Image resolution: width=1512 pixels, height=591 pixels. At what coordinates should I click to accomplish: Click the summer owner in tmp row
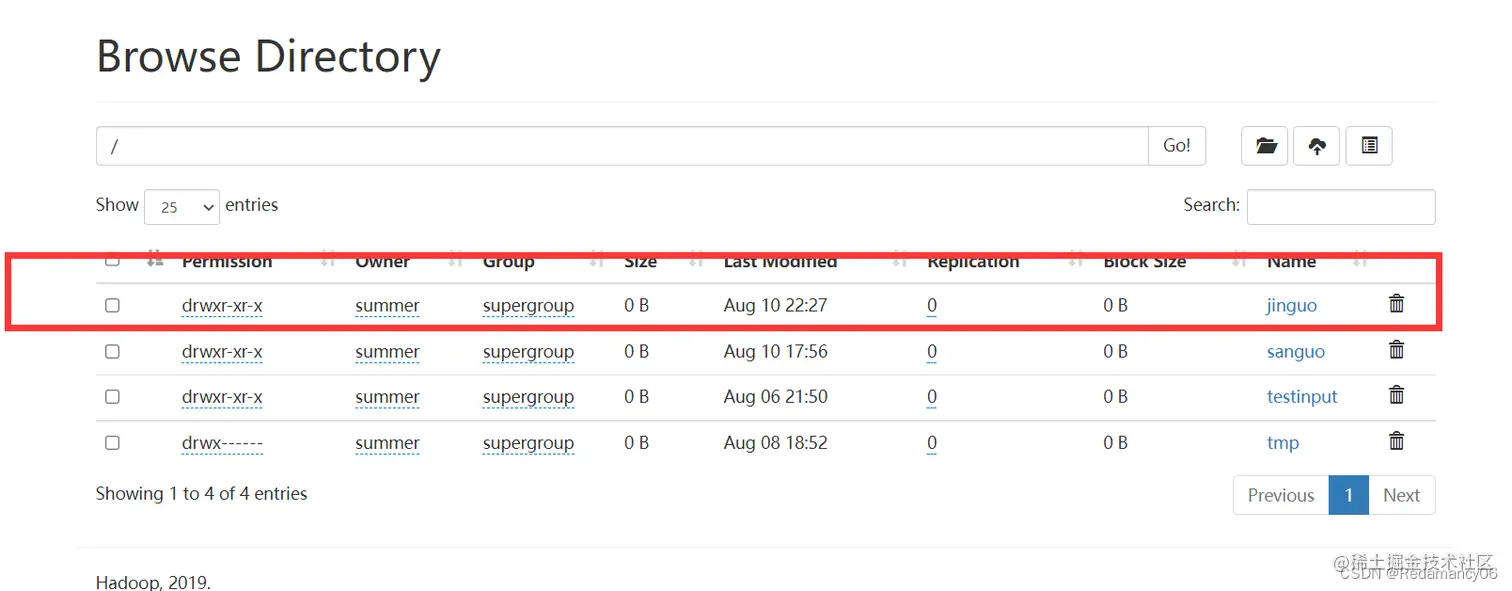click(x=387, y=442)
